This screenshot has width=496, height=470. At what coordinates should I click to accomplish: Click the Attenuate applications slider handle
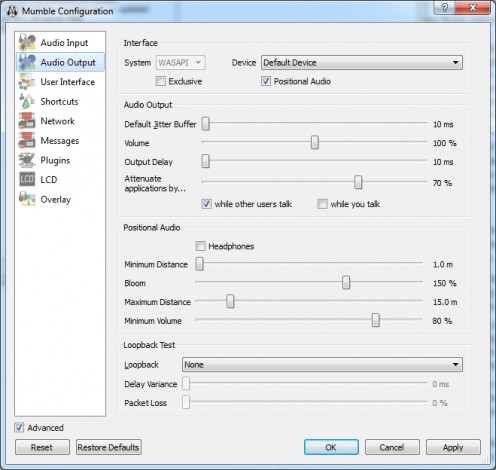[358, 182]
